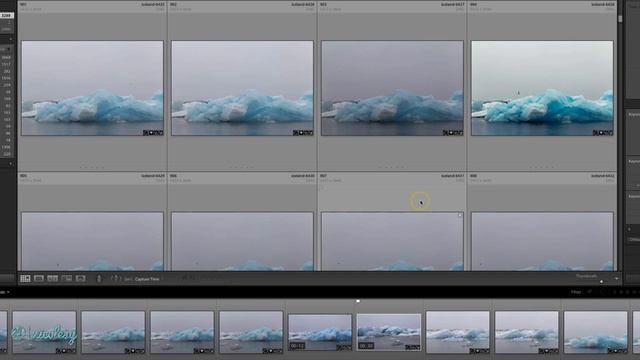Toggle quick collection marker on hovered bottom-row photo
Image resolution: width=640 pixels, height=360 pixels.
point(460,216)
